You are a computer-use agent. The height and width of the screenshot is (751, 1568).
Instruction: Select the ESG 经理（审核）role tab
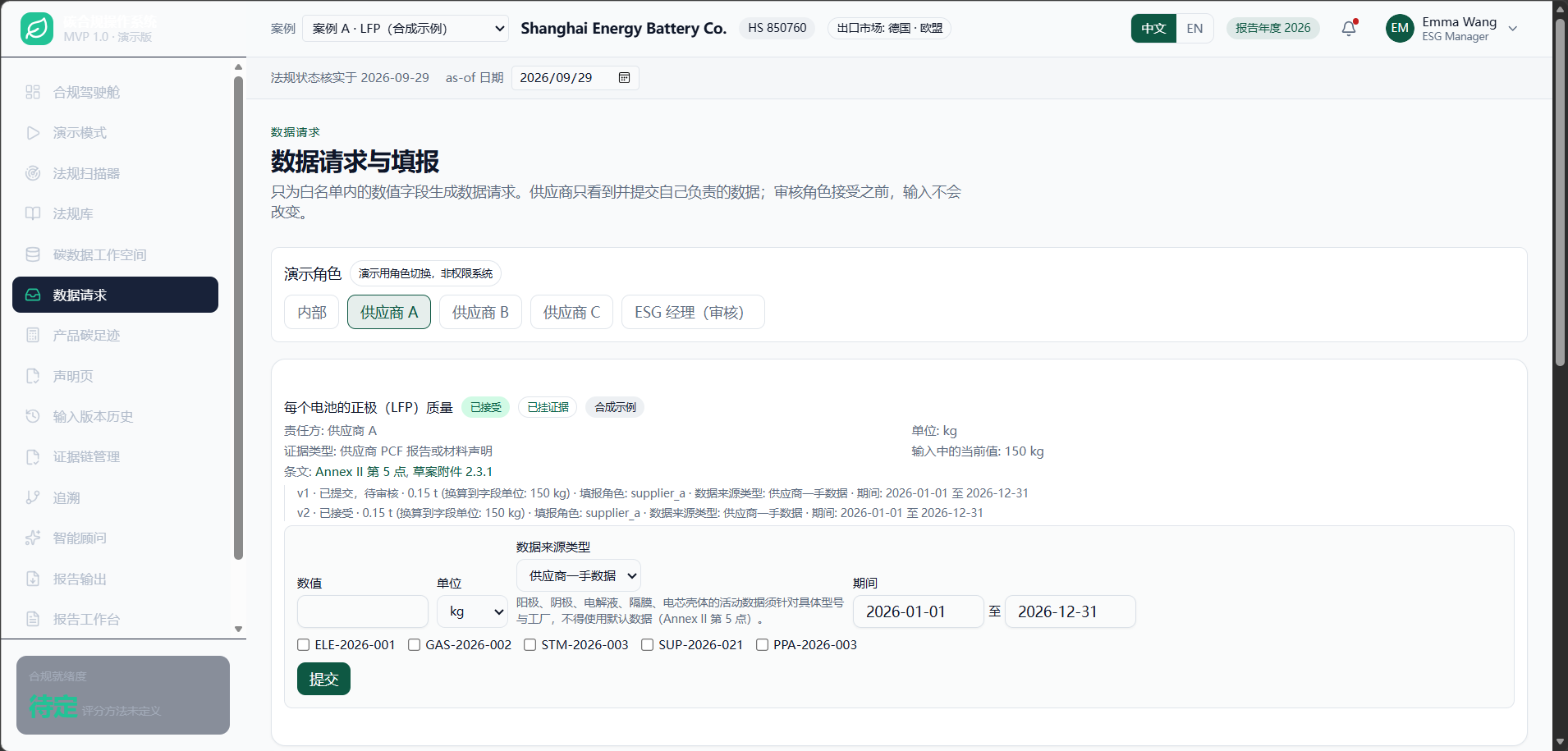(x=693, y=312)
